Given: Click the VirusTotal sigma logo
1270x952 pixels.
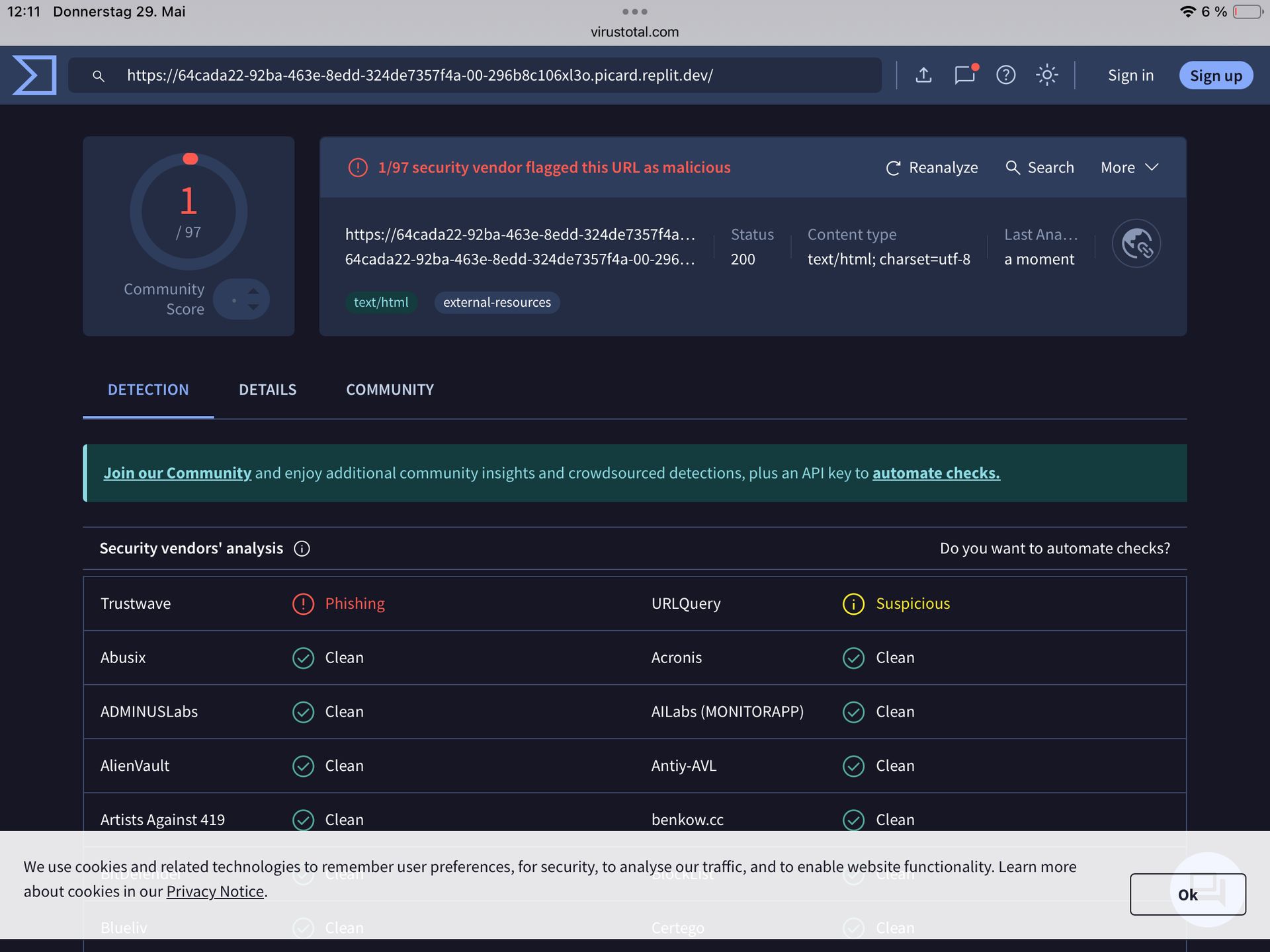Looking at the screenshot, I should coord(34,75).
